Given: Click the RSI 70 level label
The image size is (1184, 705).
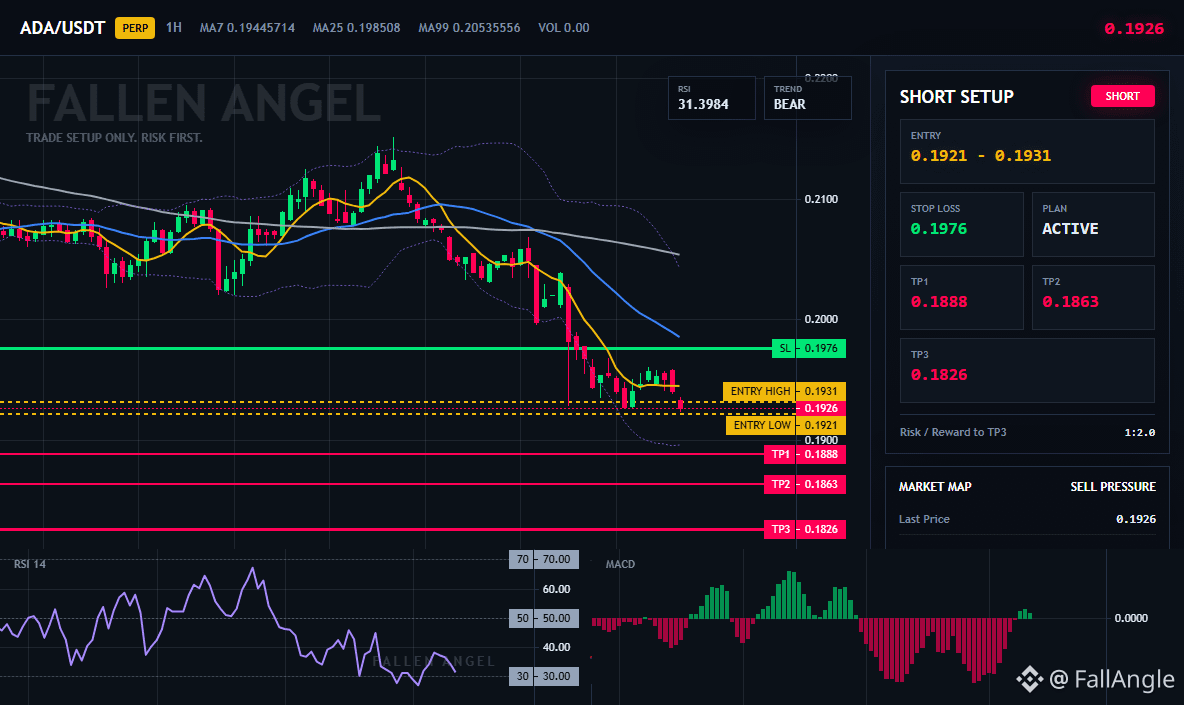Looking at the screenshot, I should [544, 559].
